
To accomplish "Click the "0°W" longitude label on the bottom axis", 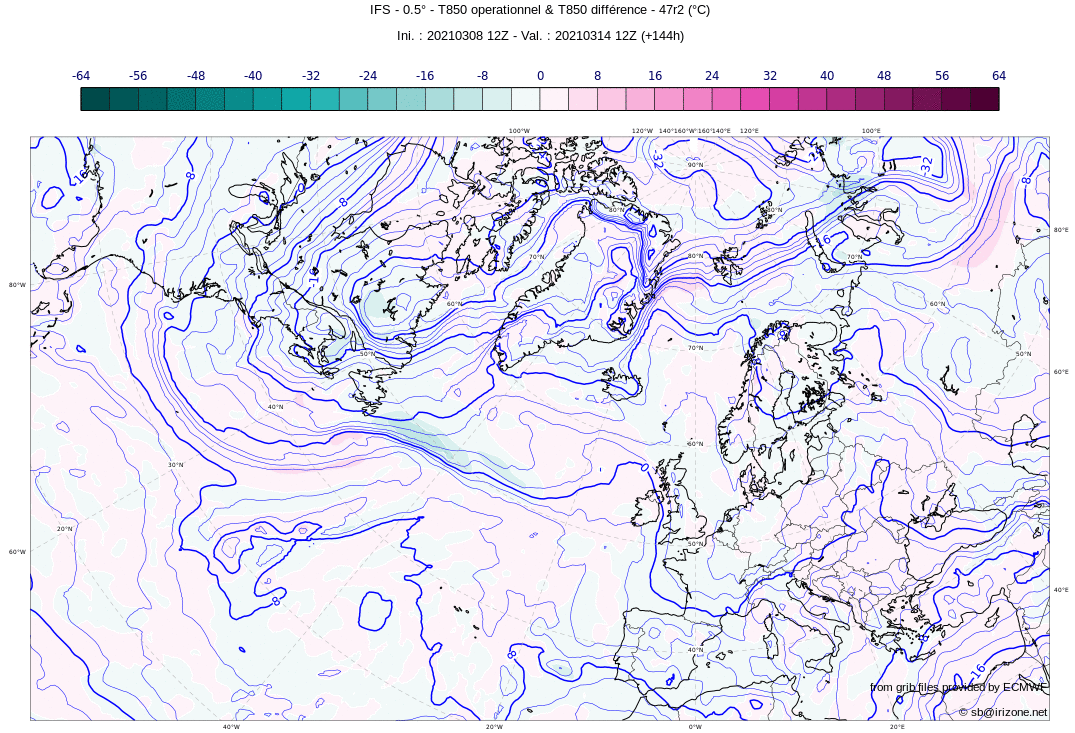I will (x=695, y=727).
